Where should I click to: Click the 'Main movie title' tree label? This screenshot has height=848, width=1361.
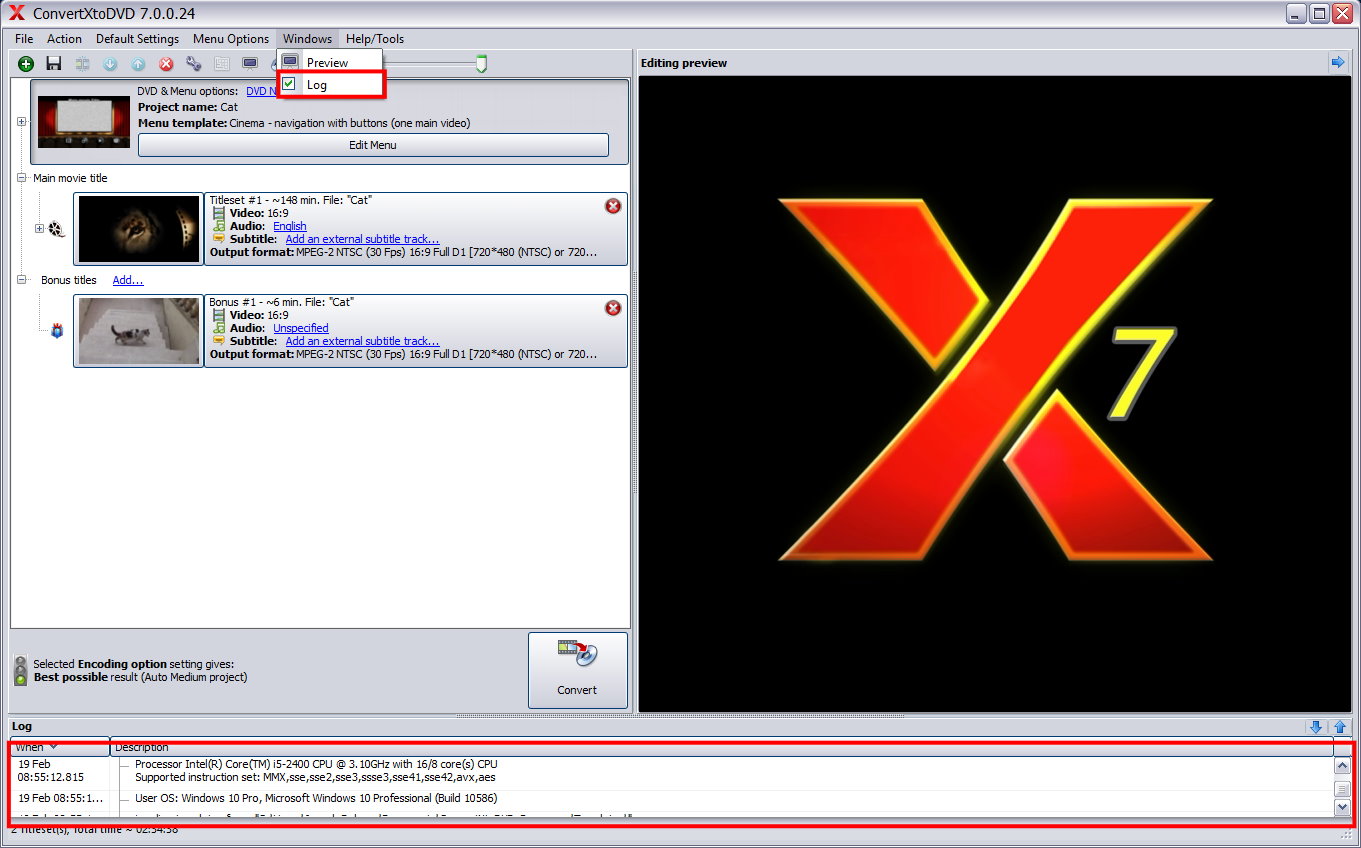[x=70, y=178]
